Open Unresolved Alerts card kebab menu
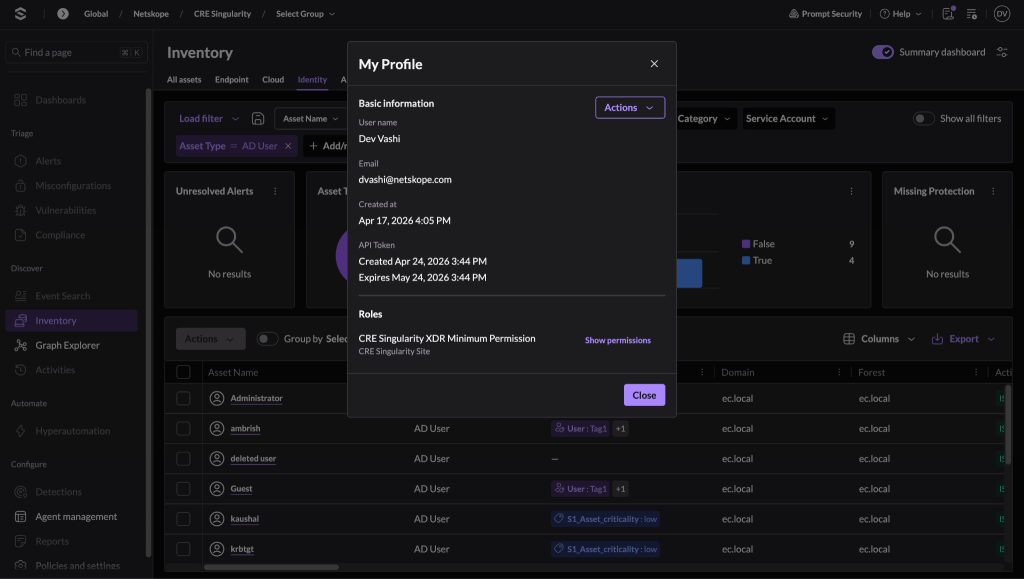 275,191
